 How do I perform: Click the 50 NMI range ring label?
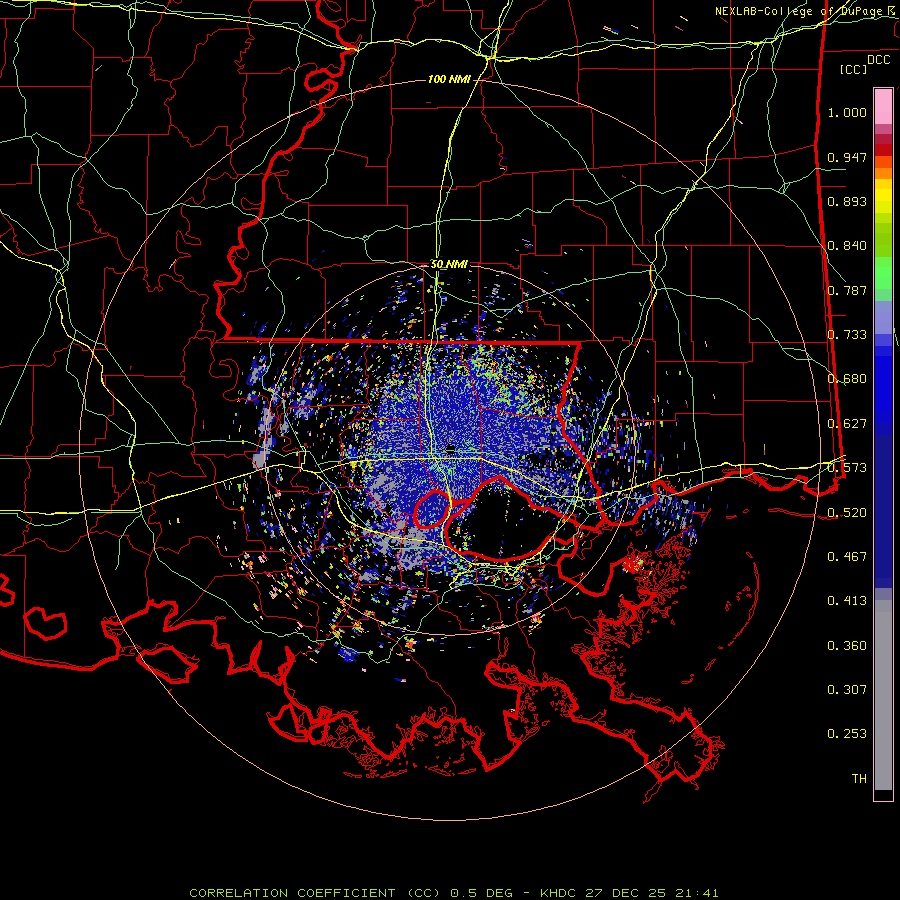(449, 264)
